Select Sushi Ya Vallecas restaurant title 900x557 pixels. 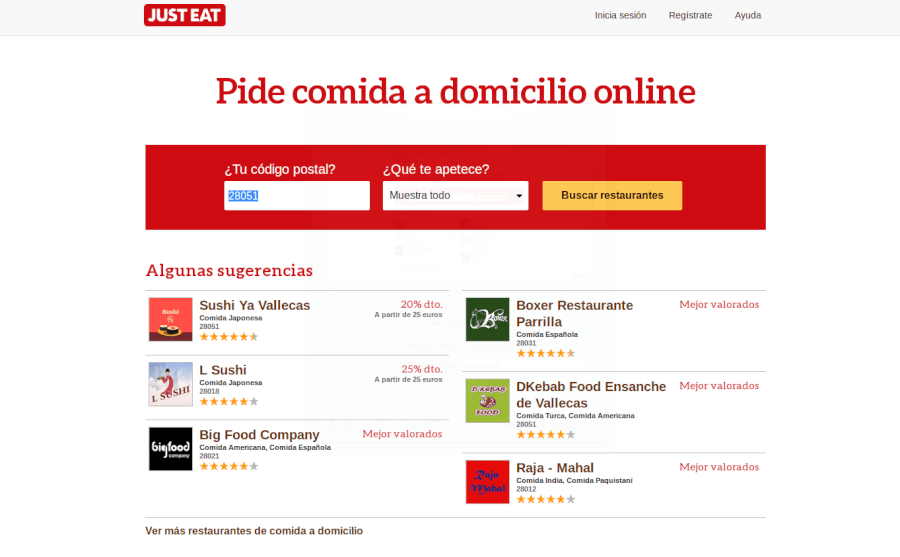[x=255, y=305]
